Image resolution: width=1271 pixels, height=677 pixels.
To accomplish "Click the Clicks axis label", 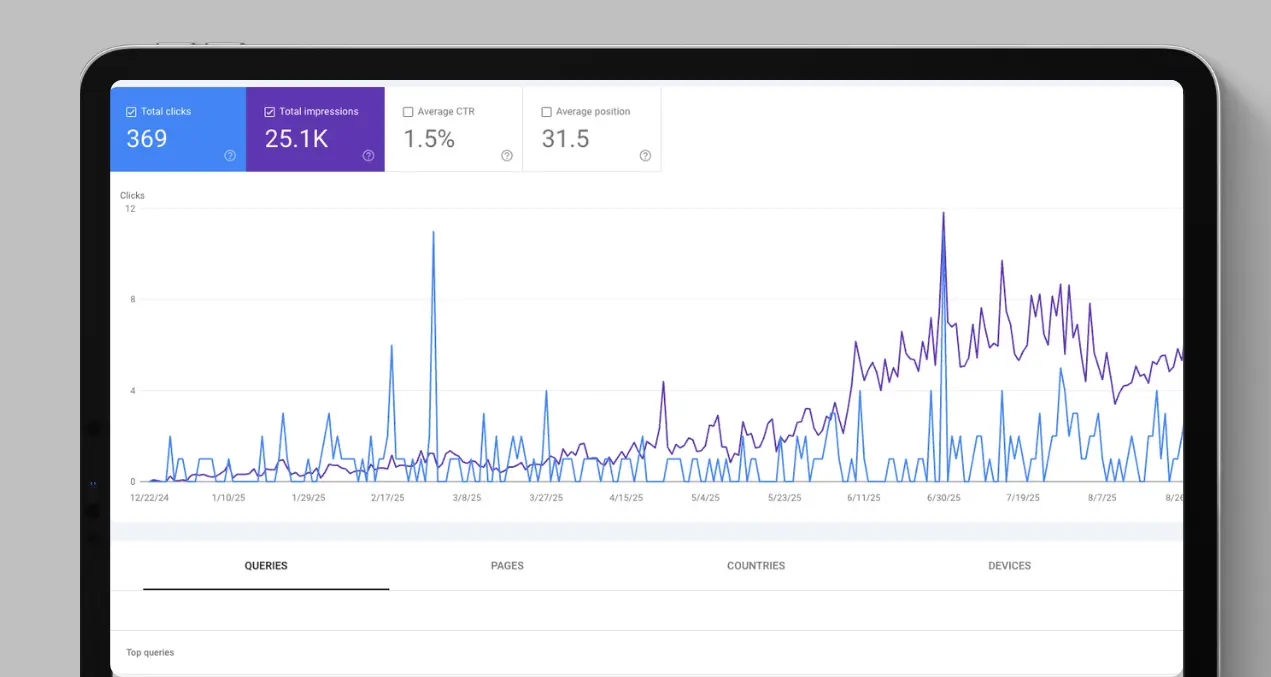I will click(132, 195).
